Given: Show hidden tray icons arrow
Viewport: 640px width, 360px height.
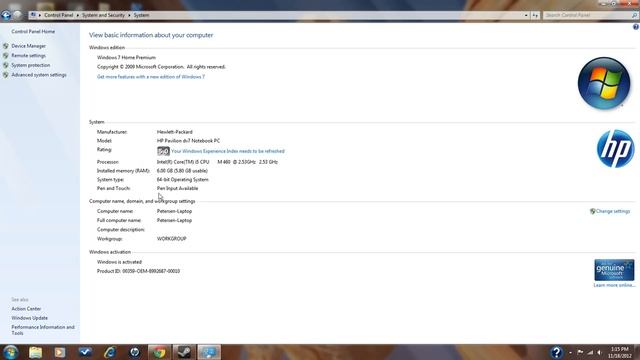Looking at the screenshot, I should [570, 352].
